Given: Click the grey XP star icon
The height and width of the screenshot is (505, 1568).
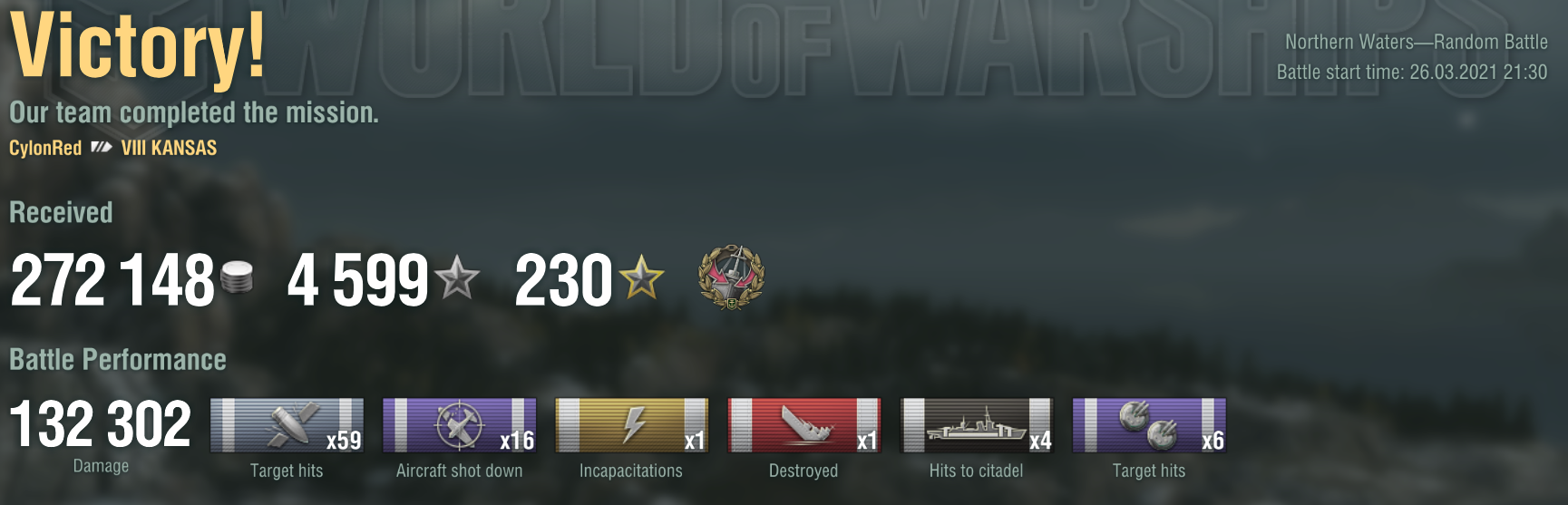Looking at the screenshot, I should pos(457,277).
